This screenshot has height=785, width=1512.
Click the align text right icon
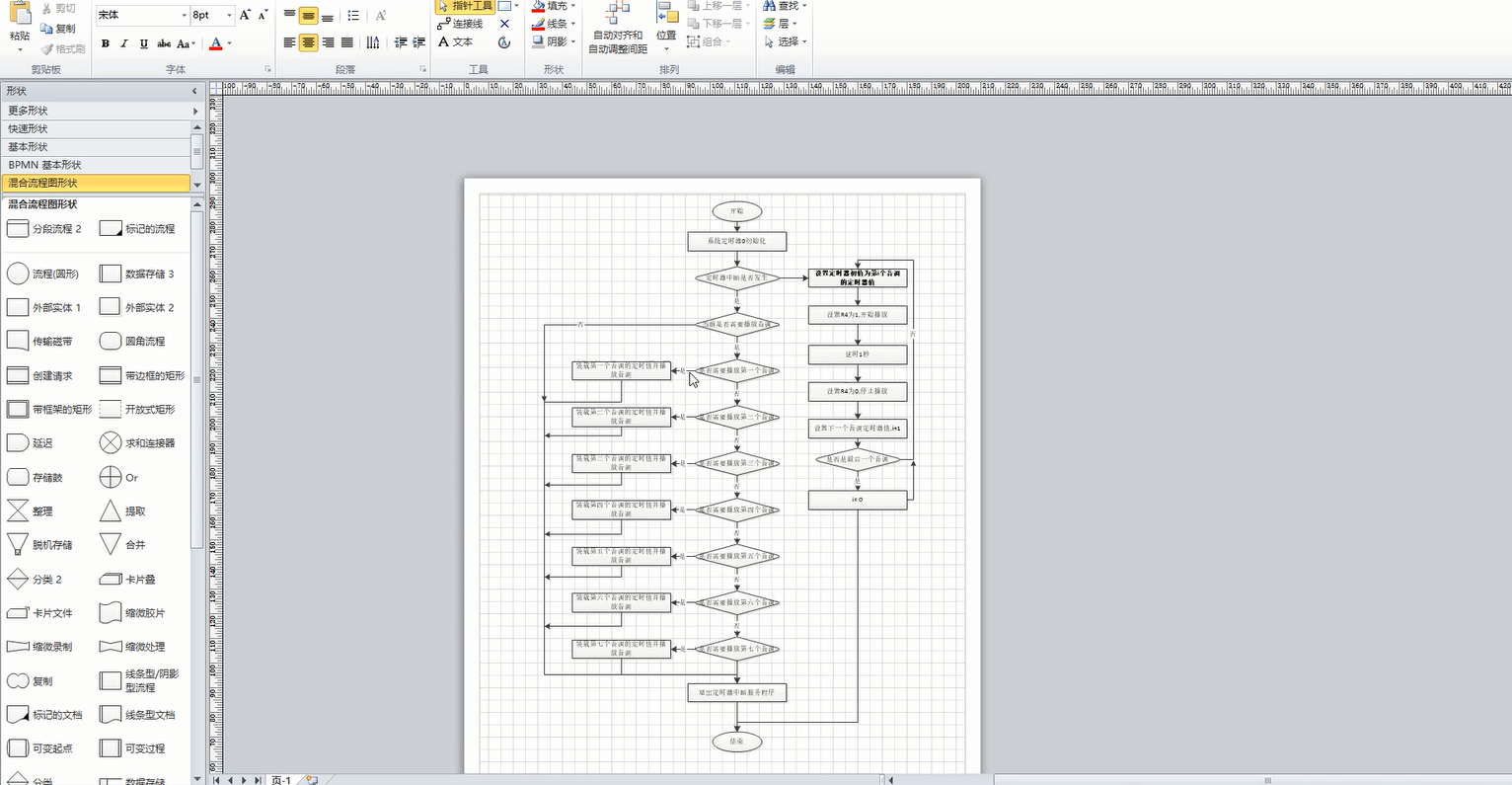click(x=328, y=42)
